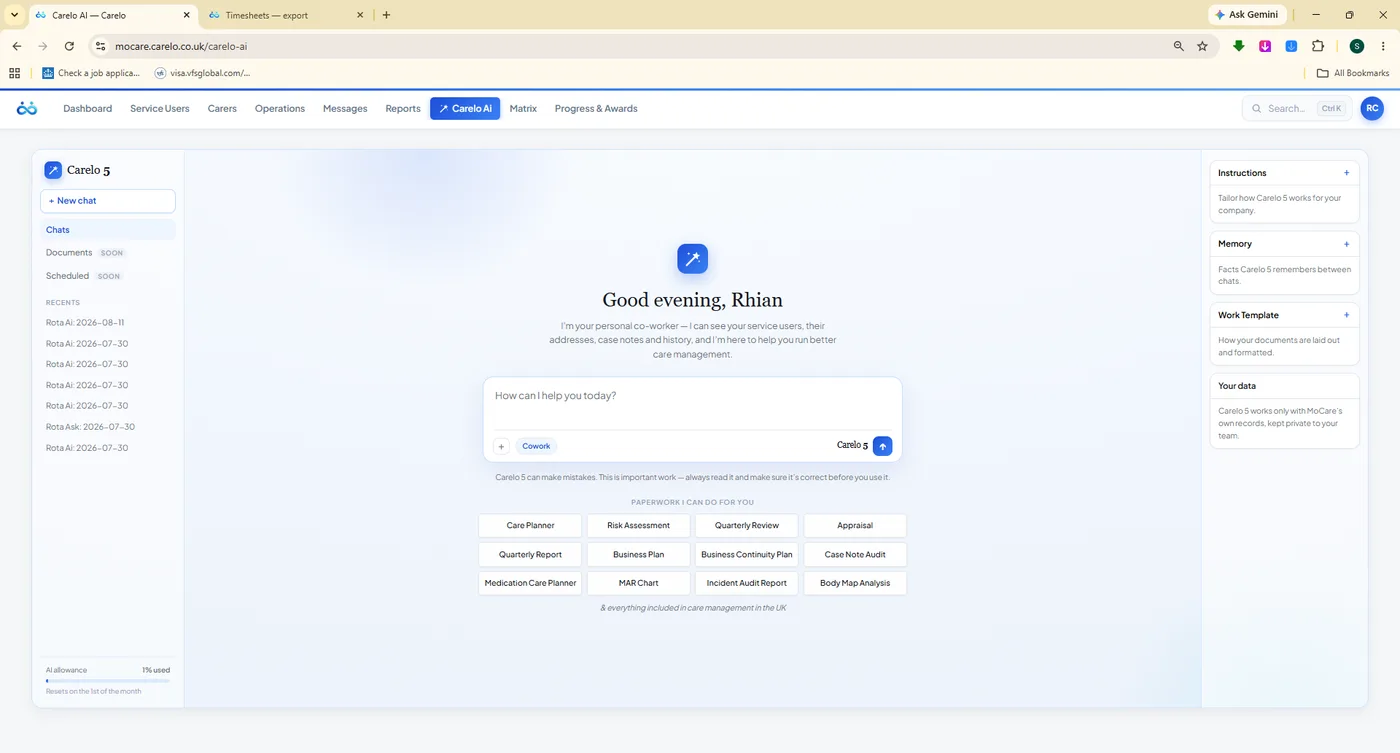Choose Quarterly Review
The height and width of the screenshot is (753, 1400).
747,525
